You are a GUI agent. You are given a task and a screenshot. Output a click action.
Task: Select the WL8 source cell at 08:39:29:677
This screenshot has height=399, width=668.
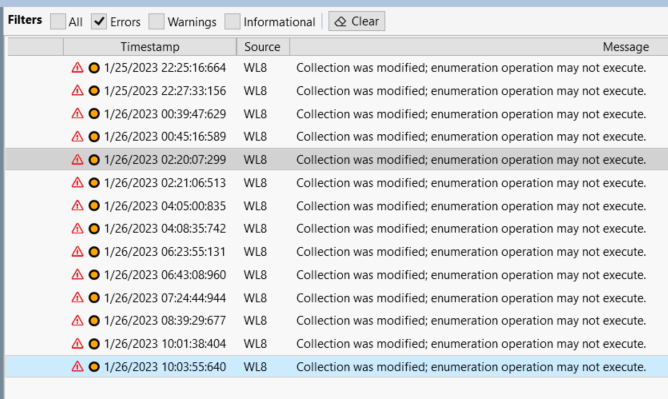click(x=255, y=321)
